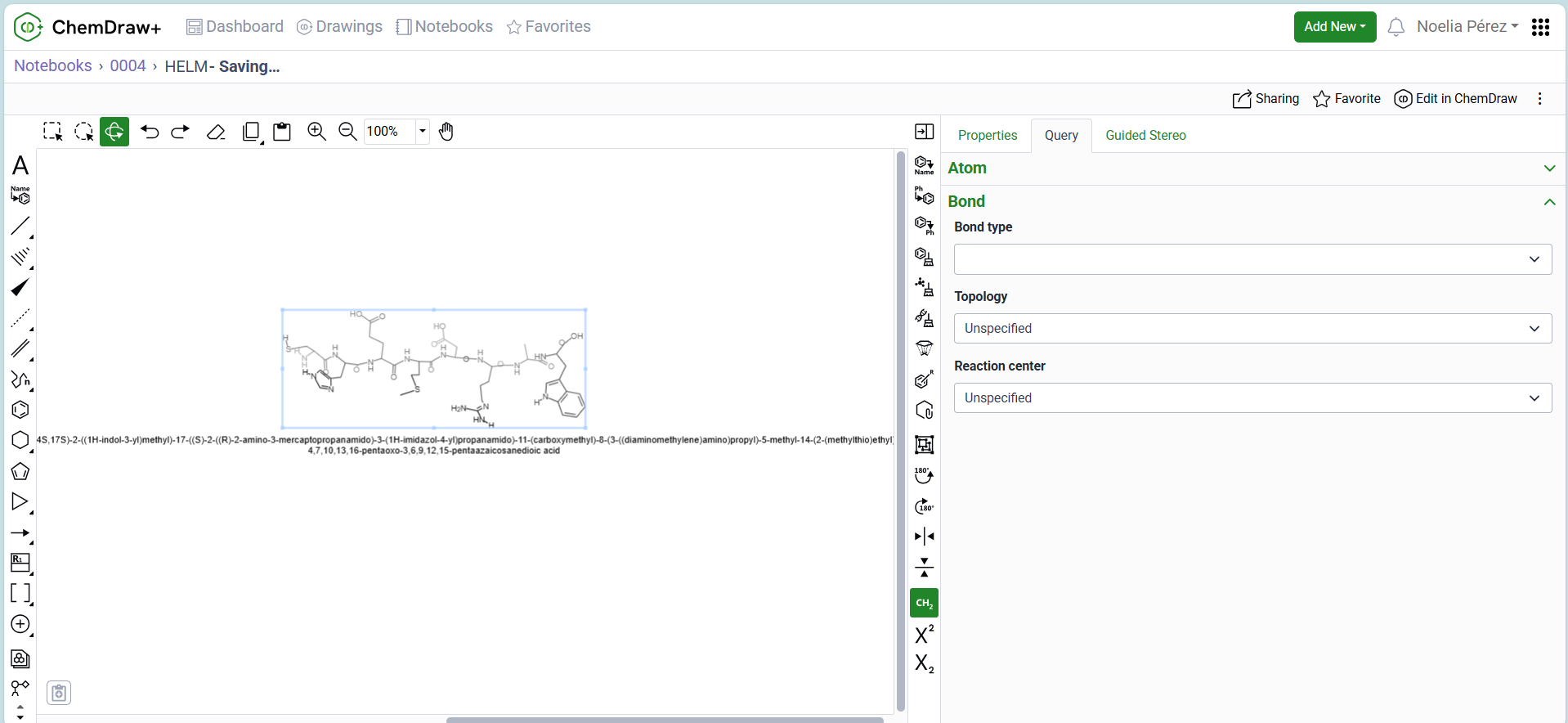The width and height of the screenshot is (1568, 723).
Task: Toggle the CH₂ hydrogen display button
Action: pyautogui.click(x=924, y=603)
